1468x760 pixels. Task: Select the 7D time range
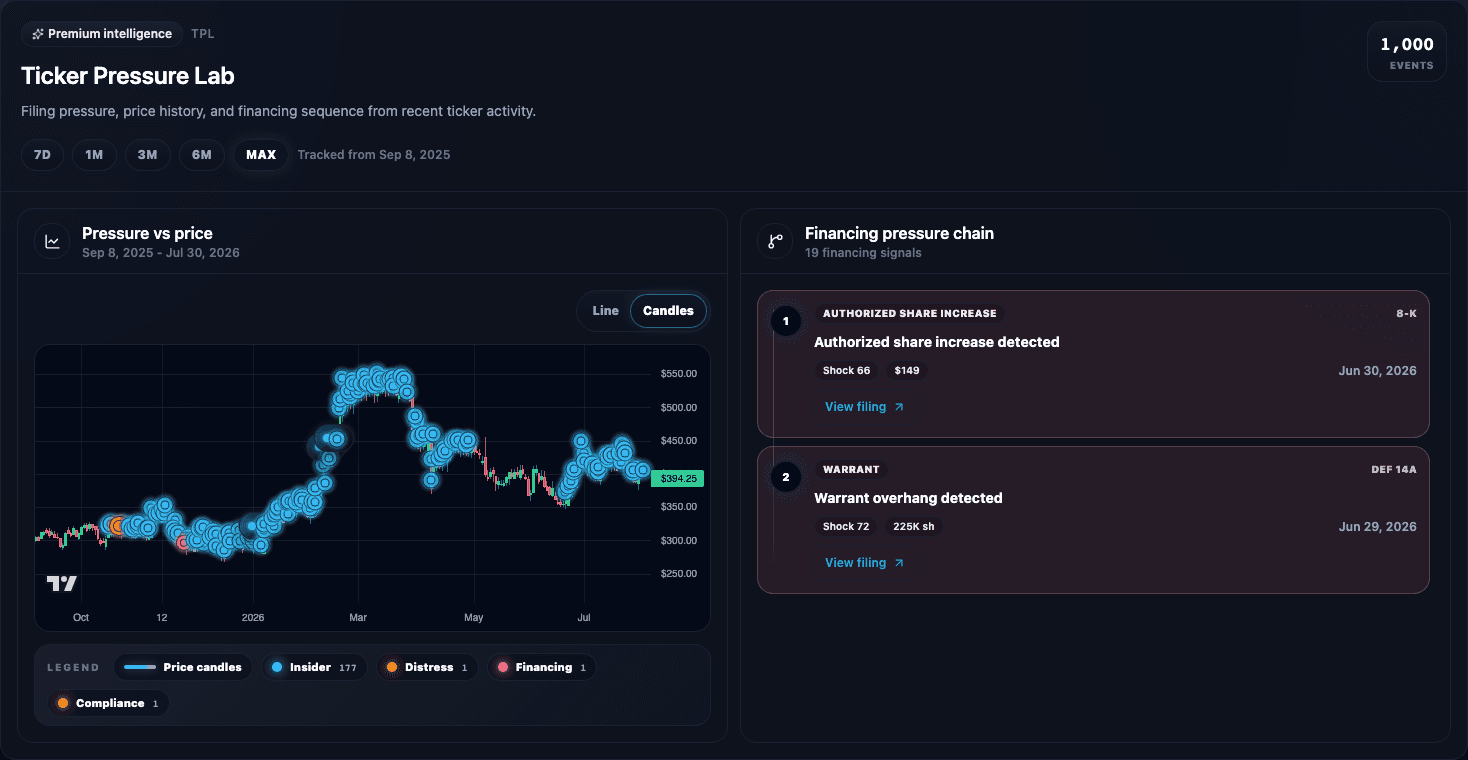pos(42,155)
